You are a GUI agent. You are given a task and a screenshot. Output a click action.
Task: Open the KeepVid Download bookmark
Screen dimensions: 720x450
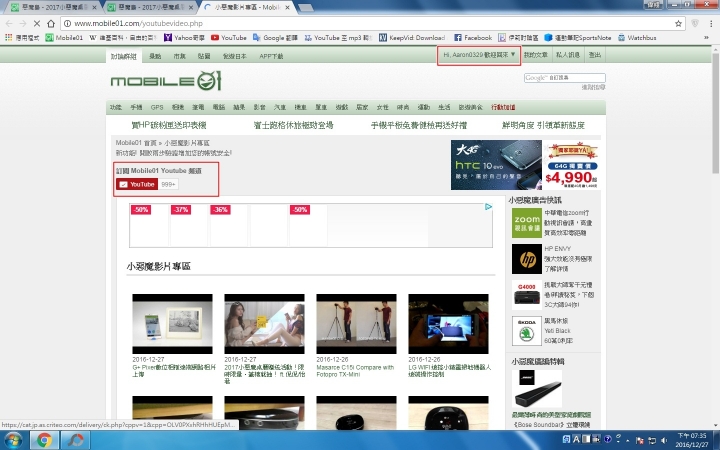412,38
